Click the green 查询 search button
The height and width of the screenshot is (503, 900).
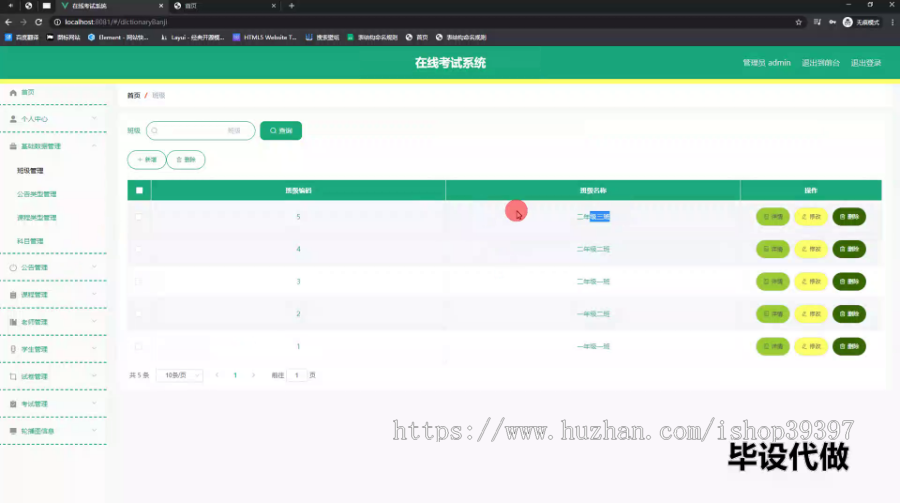(x=281, y=131)
